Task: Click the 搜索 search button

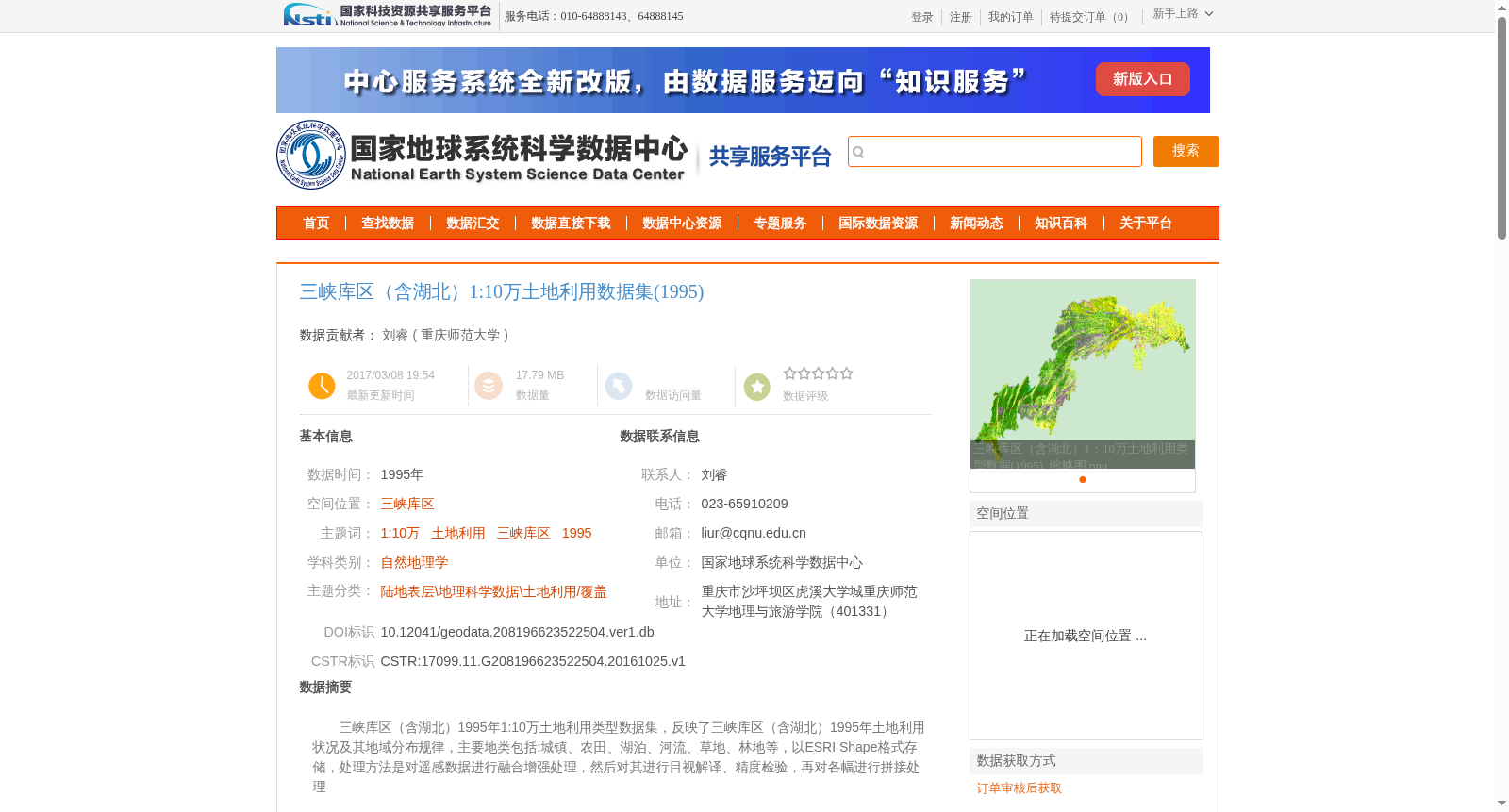Action: point(1186,151)
